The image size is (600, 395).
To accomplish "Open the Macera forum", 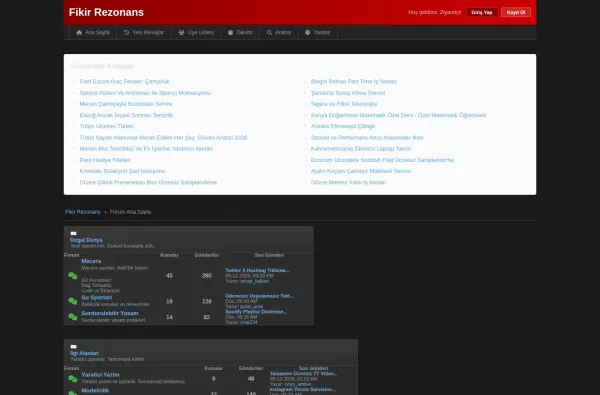I will tap(91, 261).
